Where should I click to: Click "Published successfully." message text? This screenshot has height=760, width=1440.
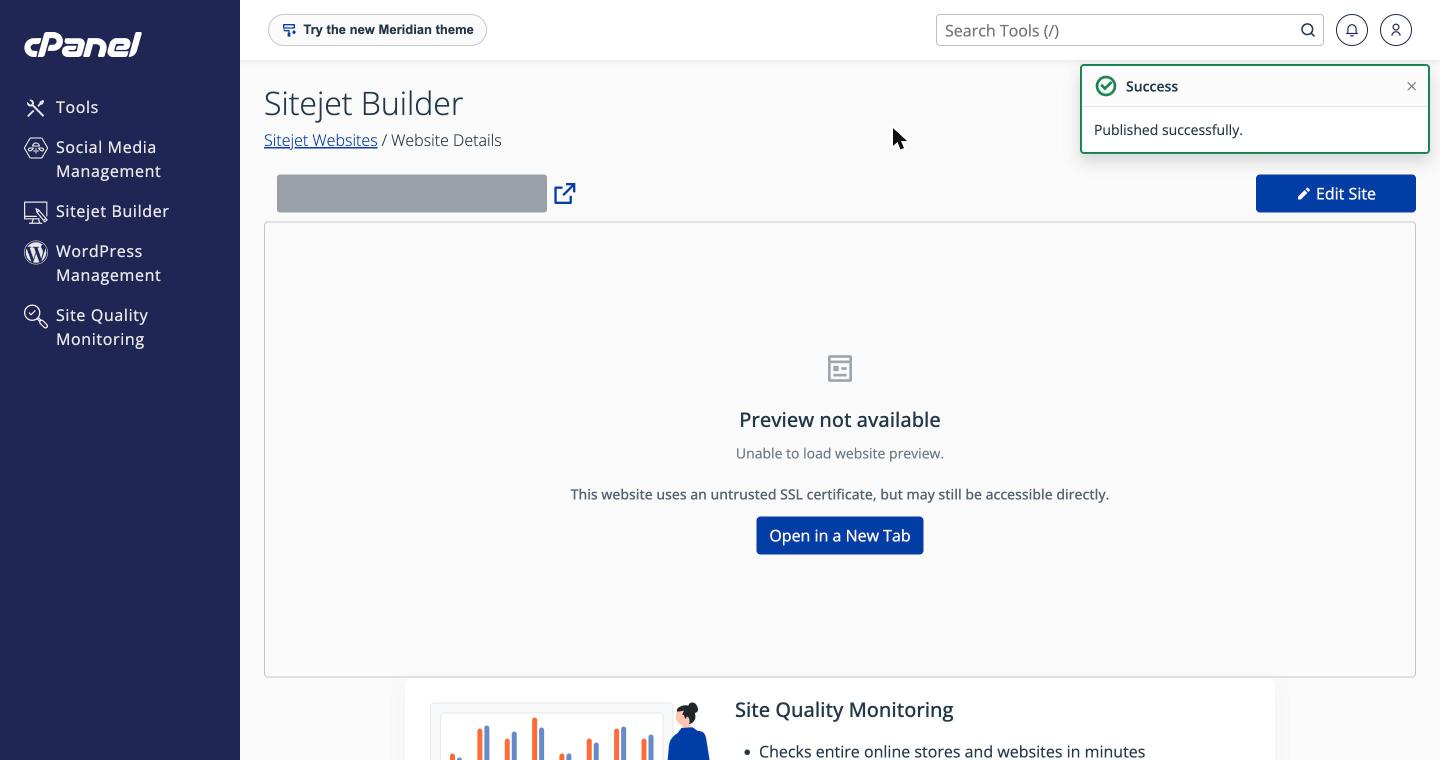pyautogui.click(x=1168, y=130)
